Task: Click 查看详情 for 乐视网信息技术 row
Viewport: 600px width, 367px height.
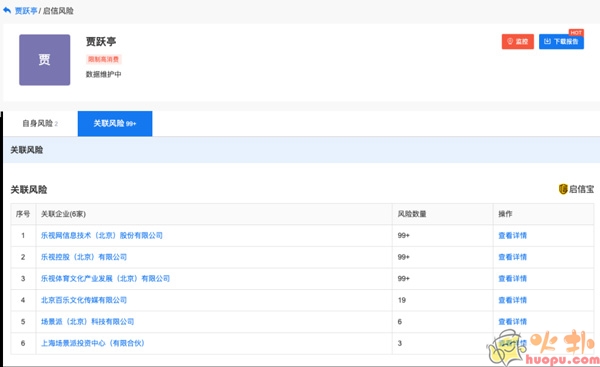Action: tap(512, 235)
